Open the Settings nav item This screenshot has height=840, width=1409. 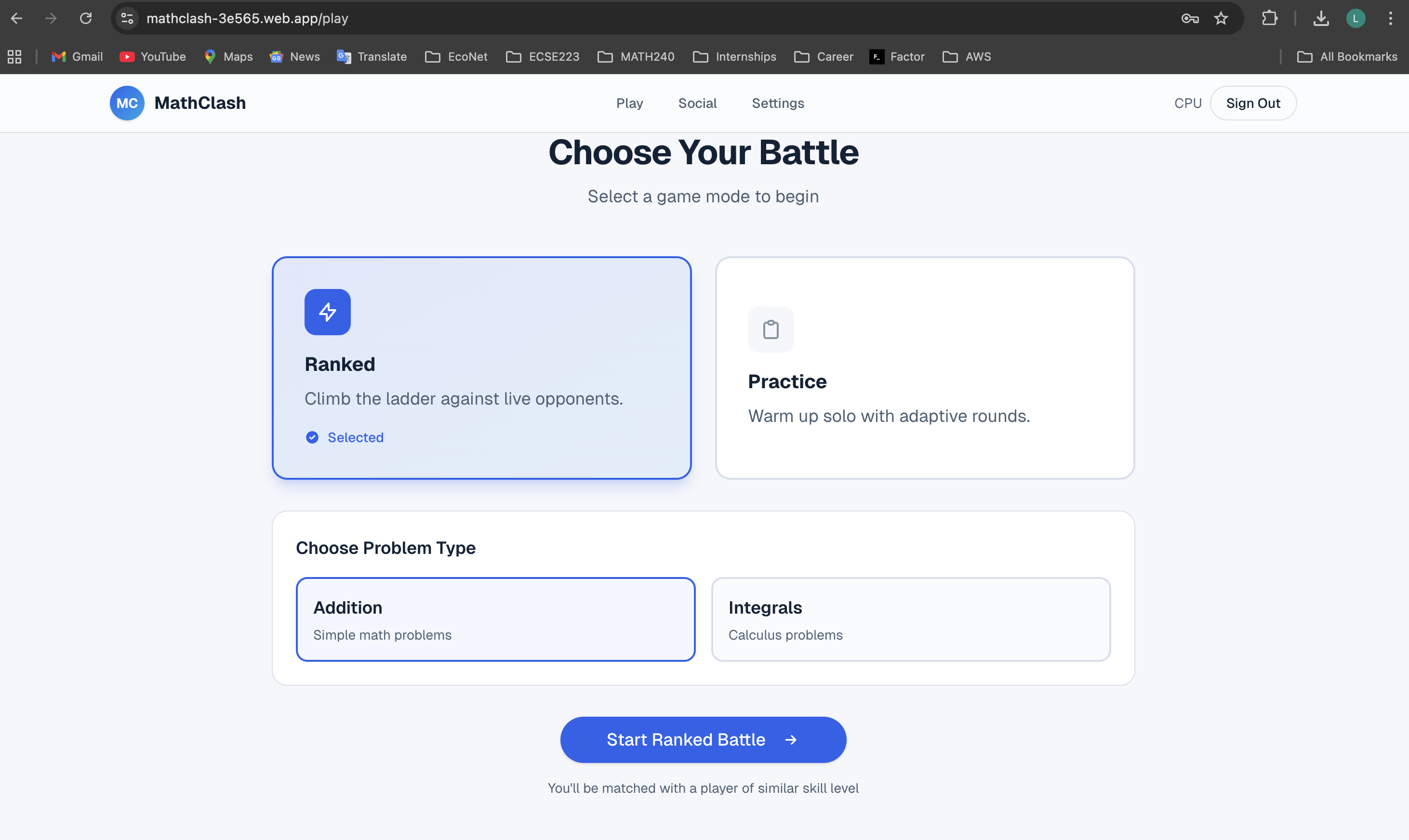click(778, 103)
